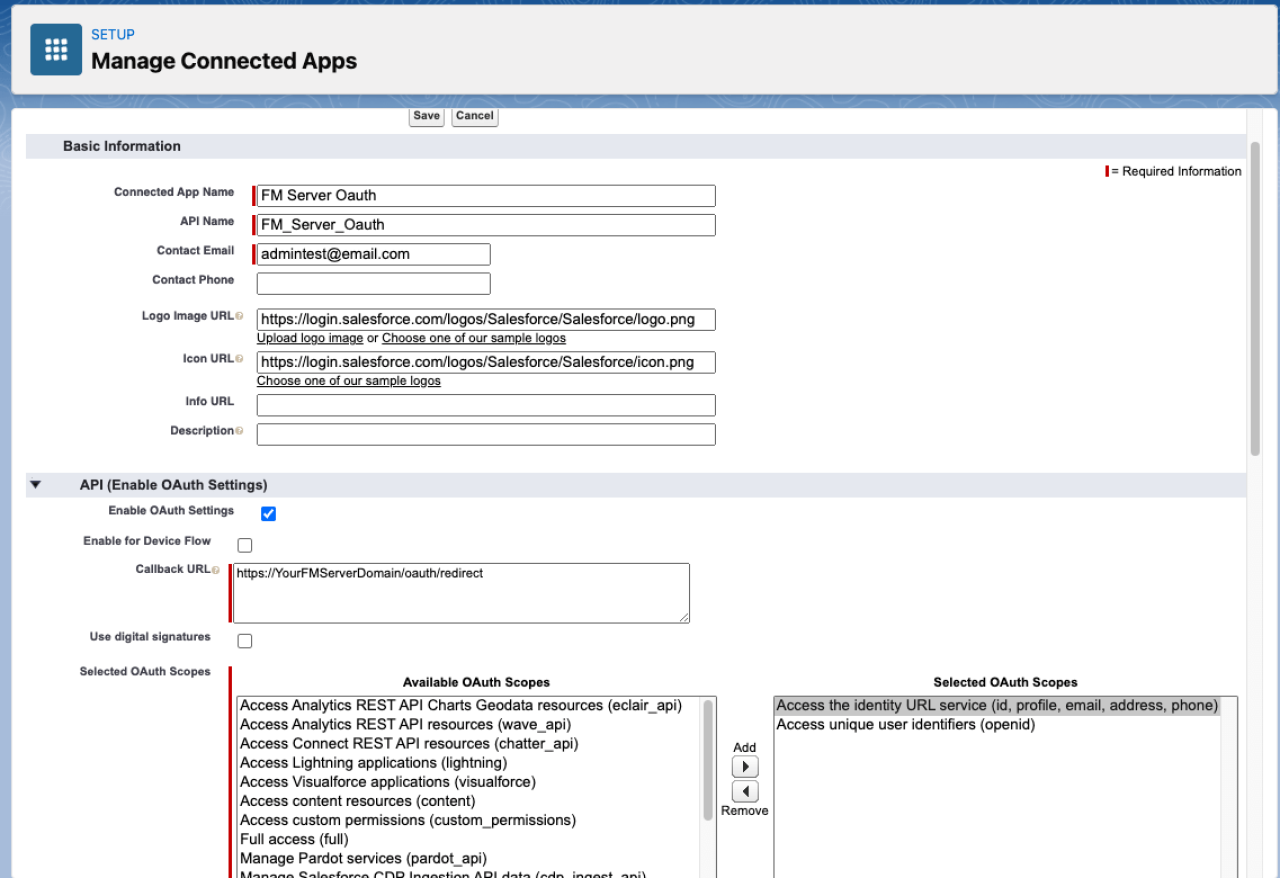Click the Add scope arrow button
Screen dimensions: 1280x878
coord(745,767)
